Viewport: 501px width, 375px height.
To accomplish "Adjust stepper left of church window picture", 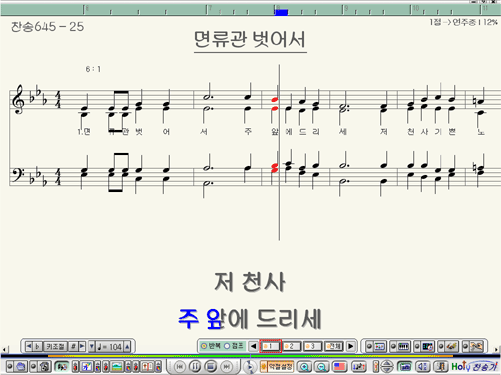I will click(136, 366).
